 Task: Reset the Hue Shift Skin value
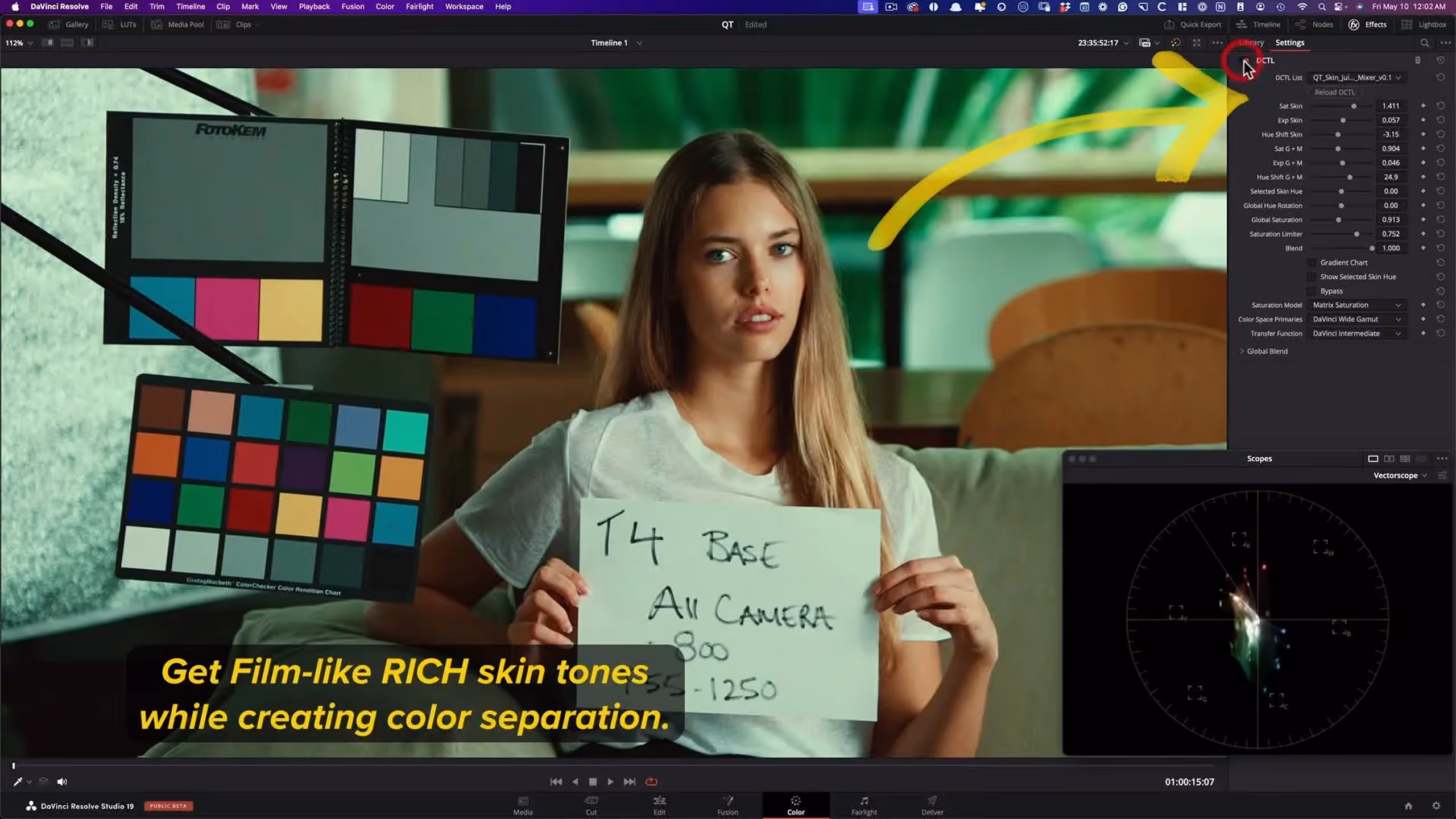pos(1441,134)
